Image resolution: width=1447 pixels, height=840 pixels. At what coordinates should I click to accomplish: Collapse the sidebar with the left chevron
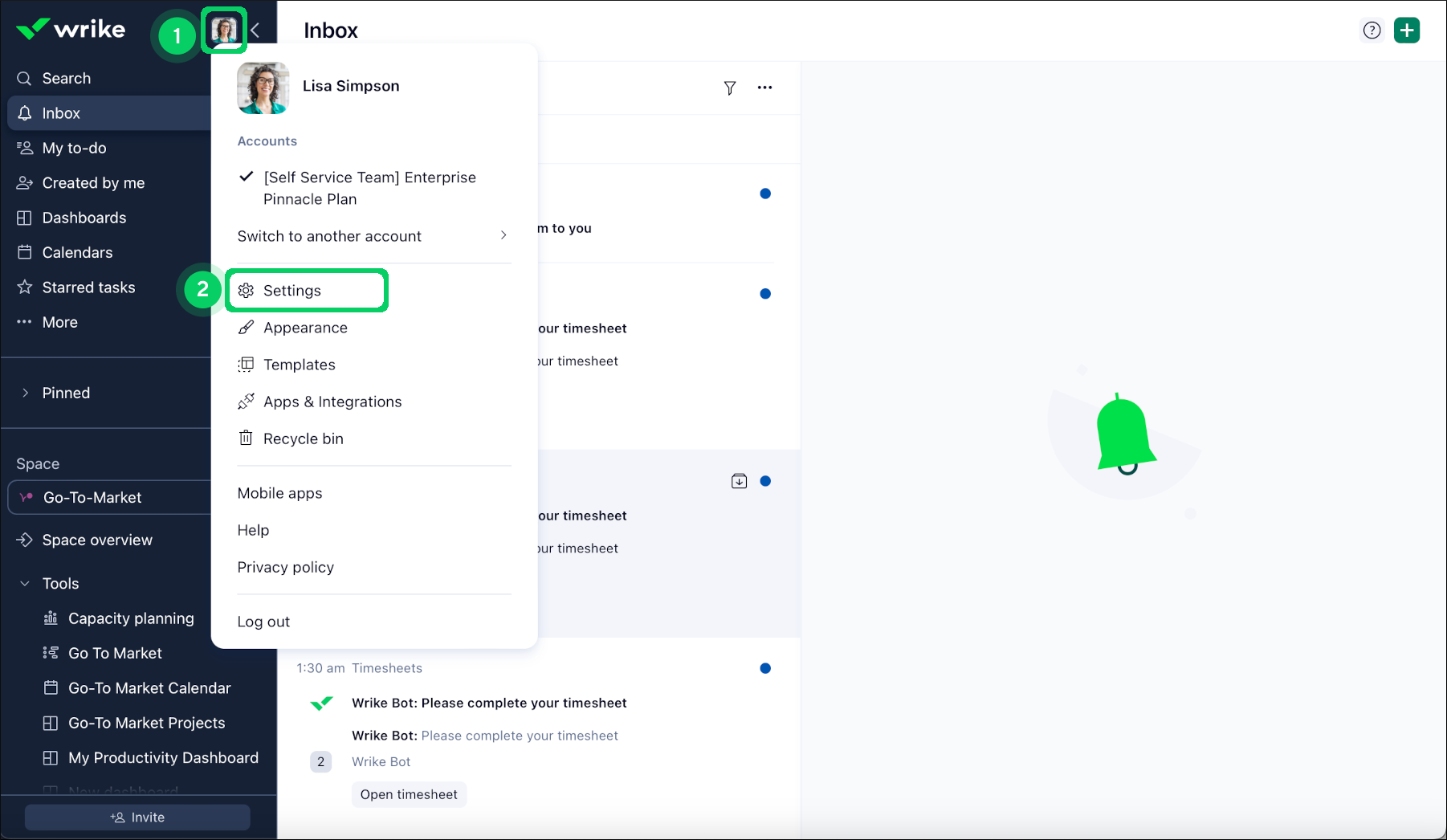tap(255, 31)
